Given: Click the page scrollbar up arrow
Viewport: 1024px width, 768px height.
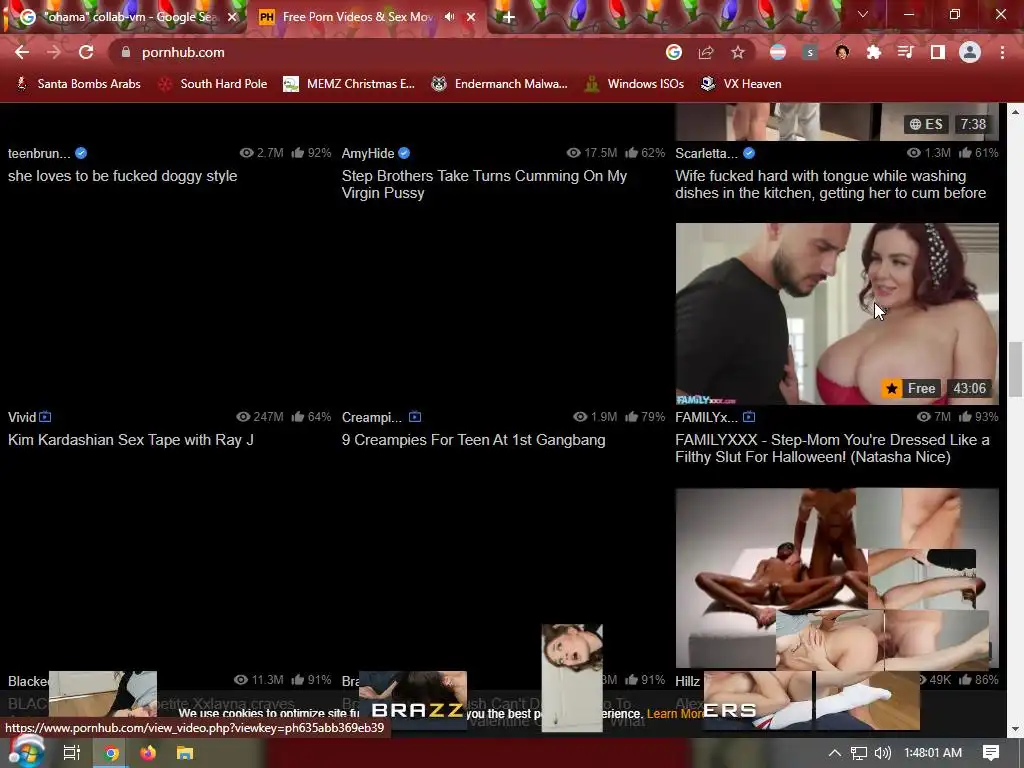Looking at the screenshot, I should [x=1016, y=112].
